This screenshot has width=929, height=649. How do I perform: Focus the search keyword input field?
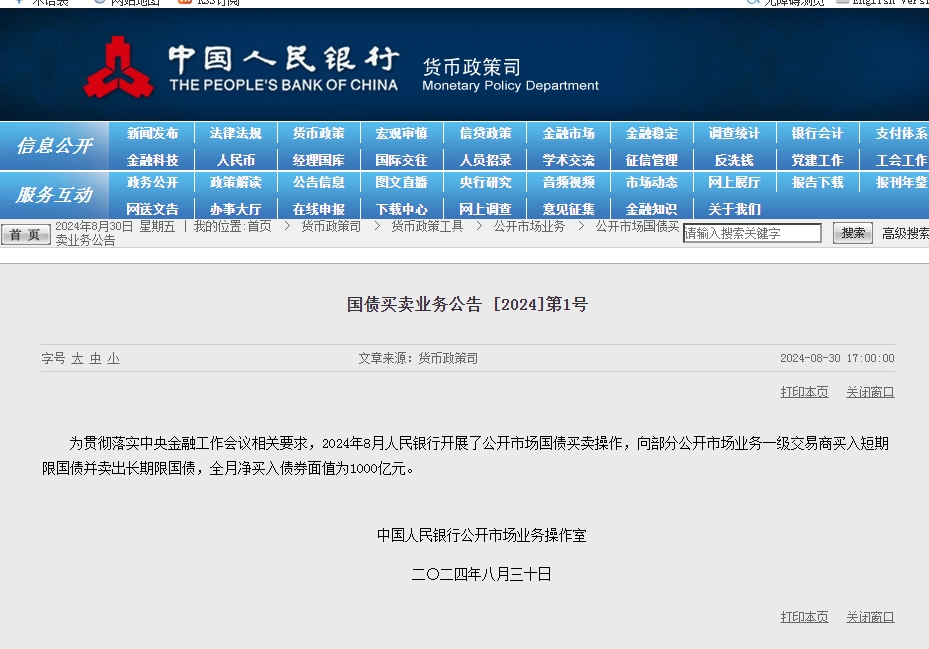click(x=752, y=233)
